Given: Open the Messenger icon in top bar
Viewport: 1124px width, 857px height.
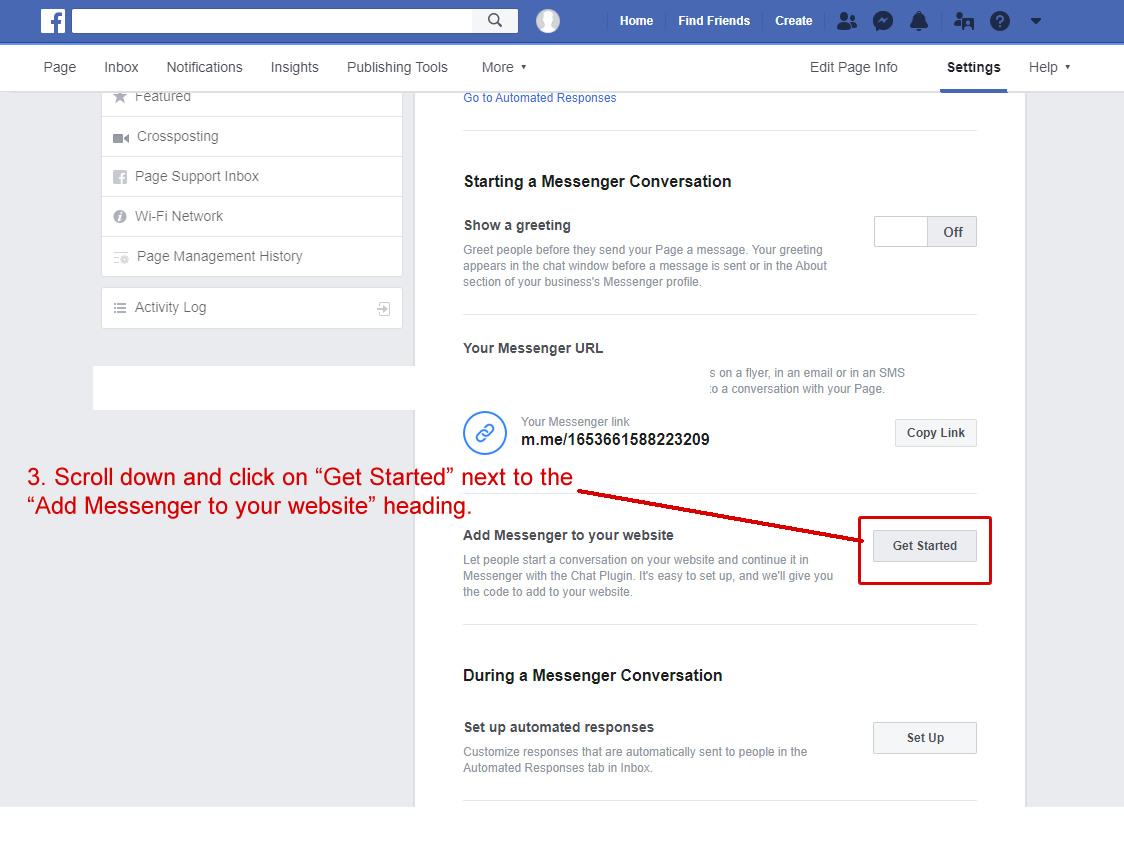Looking at the screenshot, I should [x=882, y=21].
